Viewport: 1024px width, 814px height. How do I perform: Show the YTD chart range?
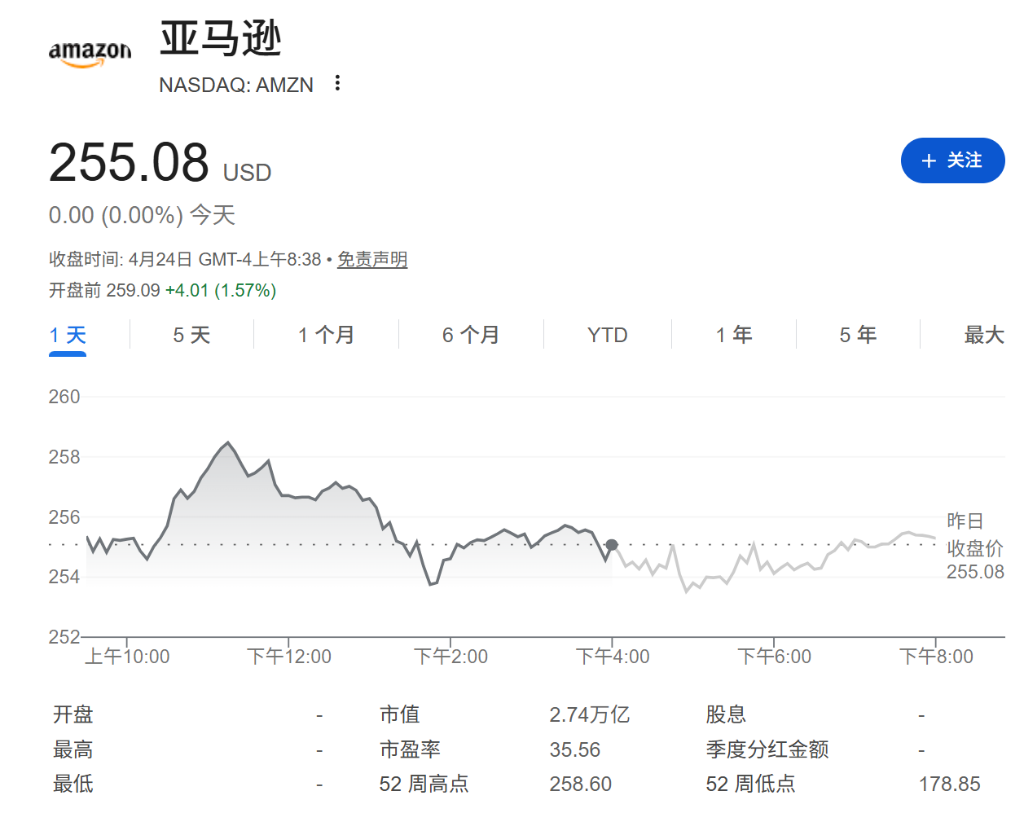pyautogui.click(x=607, y=335)
